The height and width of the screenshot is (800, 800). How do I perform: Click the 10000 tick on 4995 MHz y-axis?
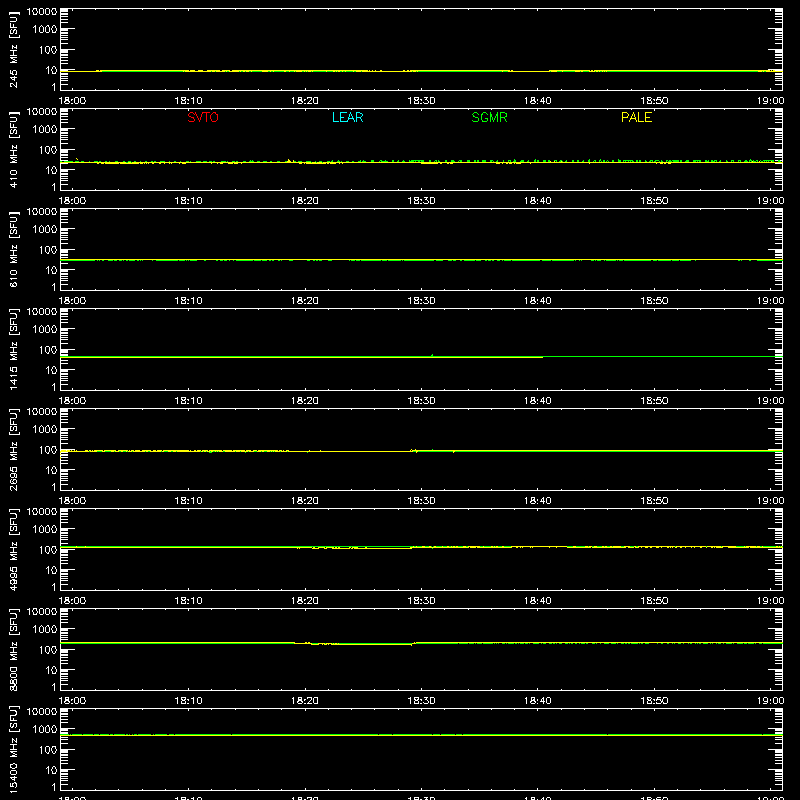[x=42, y=512]
